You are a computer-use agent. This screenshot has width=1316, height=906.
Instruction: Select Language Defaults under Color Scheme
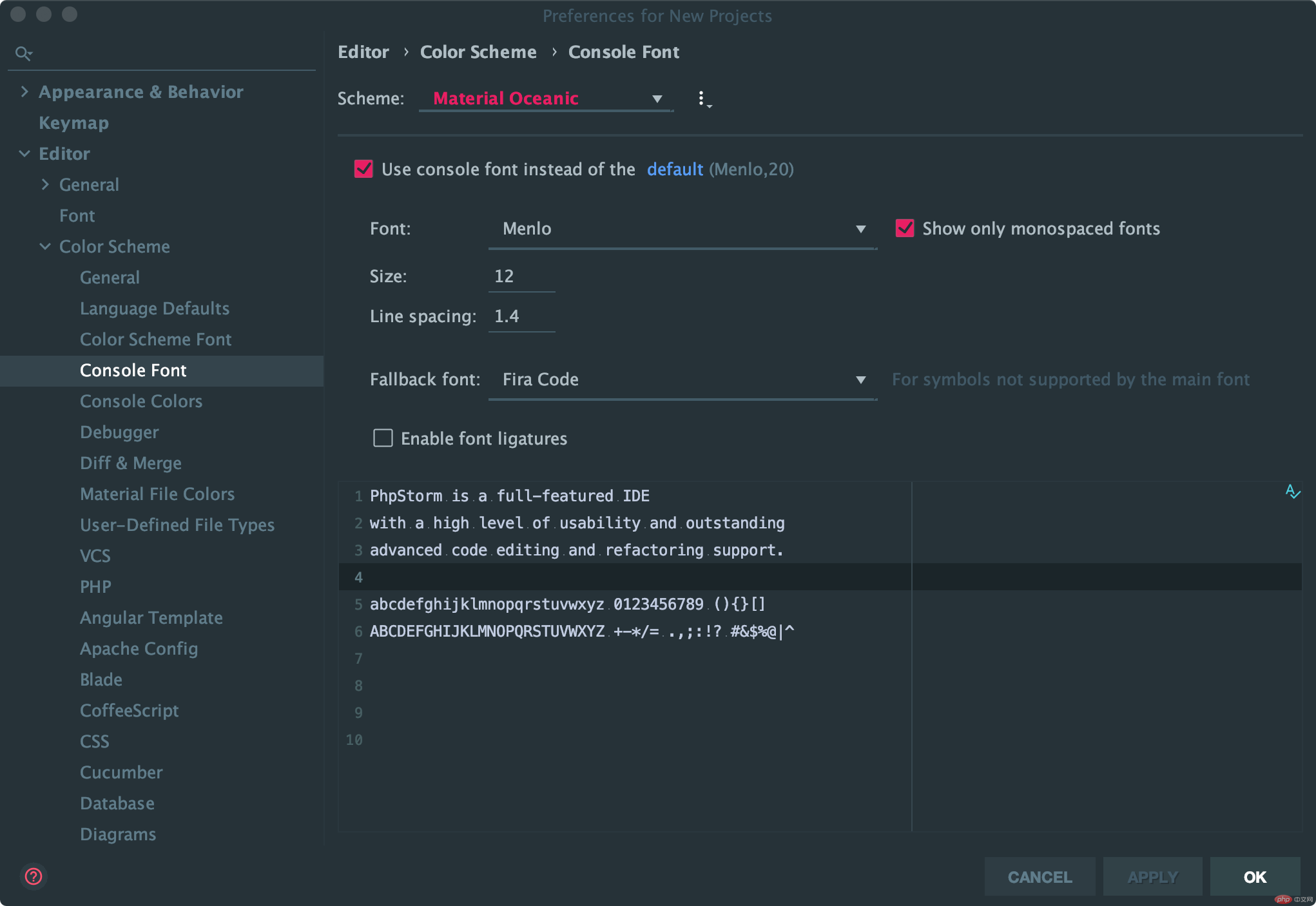coord(155,308)
